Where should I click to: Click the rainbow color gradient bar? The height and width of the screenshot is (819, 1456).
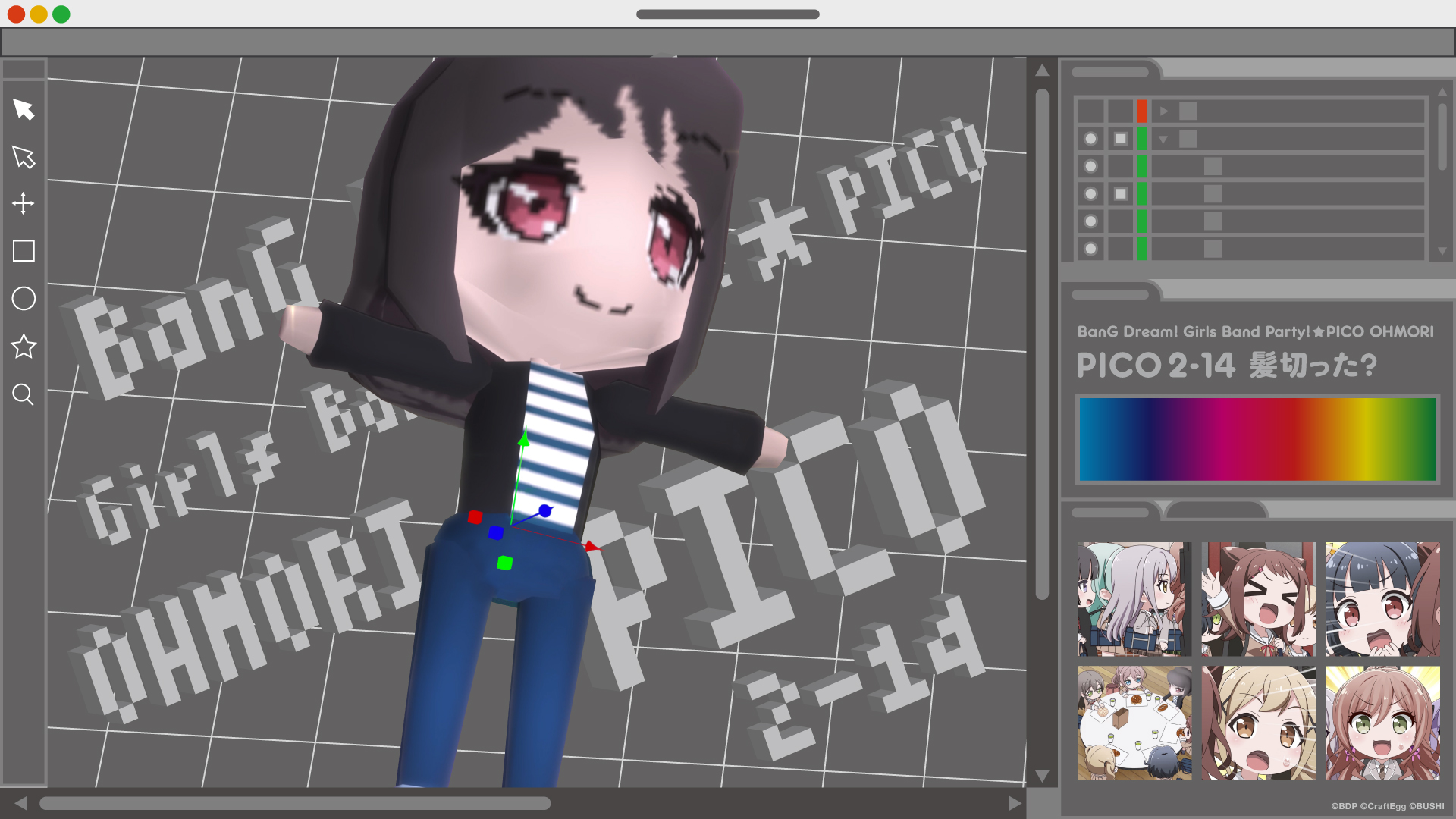1257,439
